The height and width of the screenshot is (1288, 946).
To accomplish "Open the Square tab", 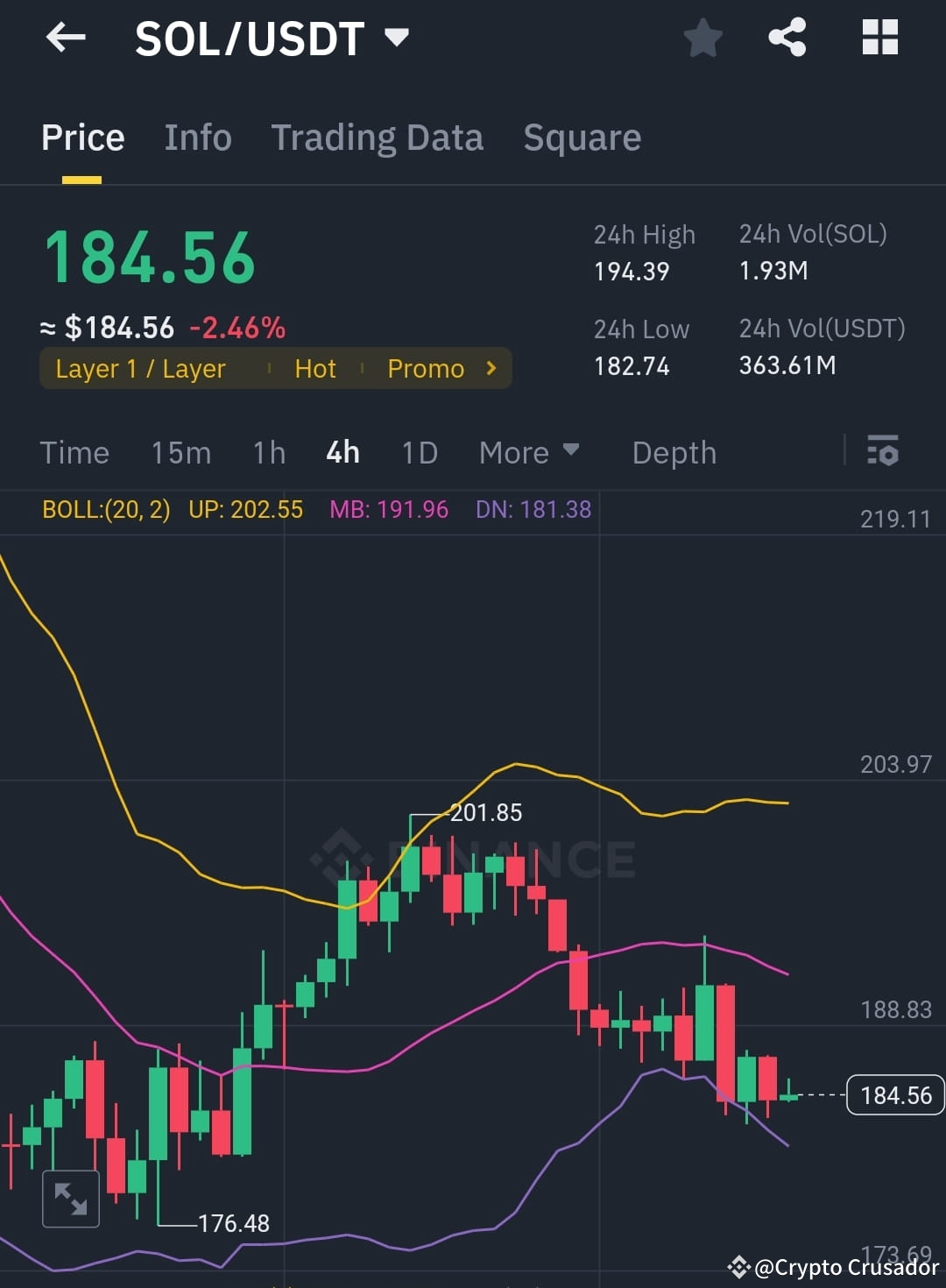I will (582, 137).
